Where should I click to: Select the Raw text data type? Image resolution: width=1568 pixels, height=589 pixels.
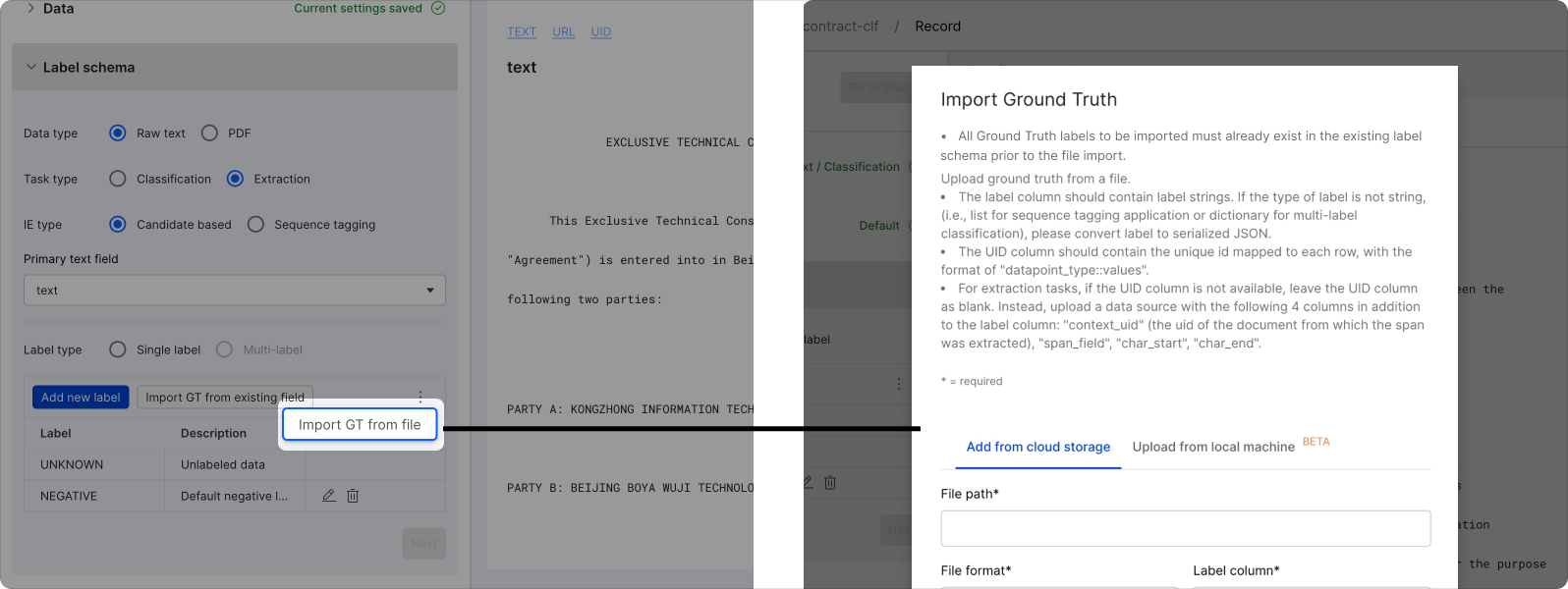pyautogui.click(x=118, y=133)
